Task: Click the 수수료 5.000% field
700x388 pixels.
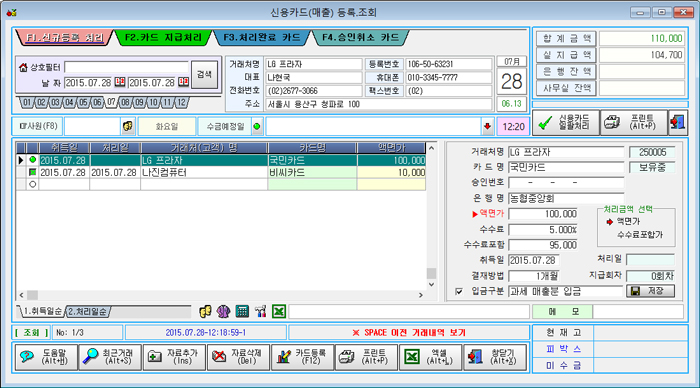Action: click(x=543, y=229)
